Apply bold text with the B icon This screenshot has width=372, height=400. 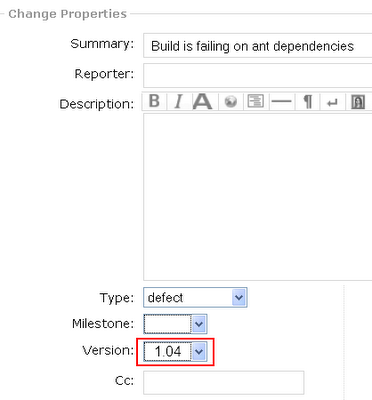tap(154, 101)
